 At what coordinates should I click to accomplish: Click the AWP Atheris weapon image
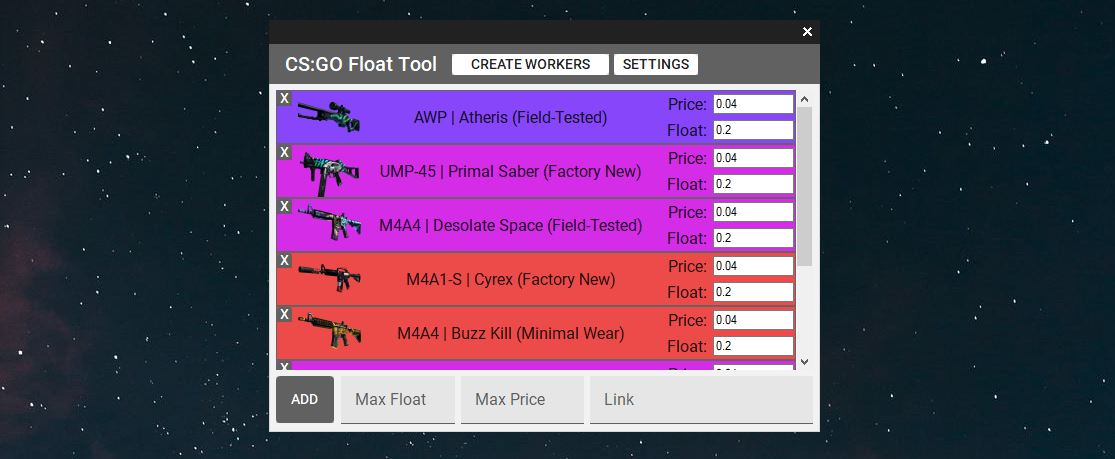329,117
